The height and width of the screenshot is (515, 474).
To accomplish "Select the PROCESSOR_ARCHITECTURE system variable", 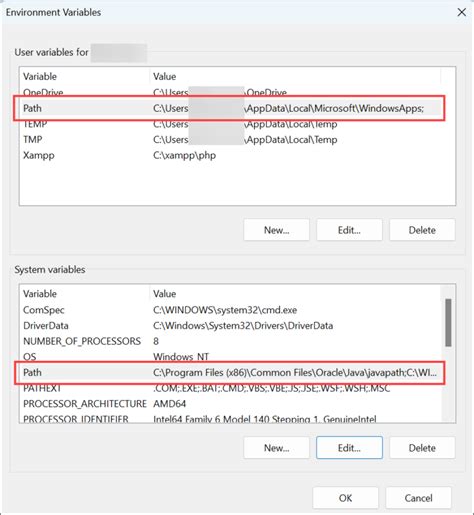I will [230, 404].
